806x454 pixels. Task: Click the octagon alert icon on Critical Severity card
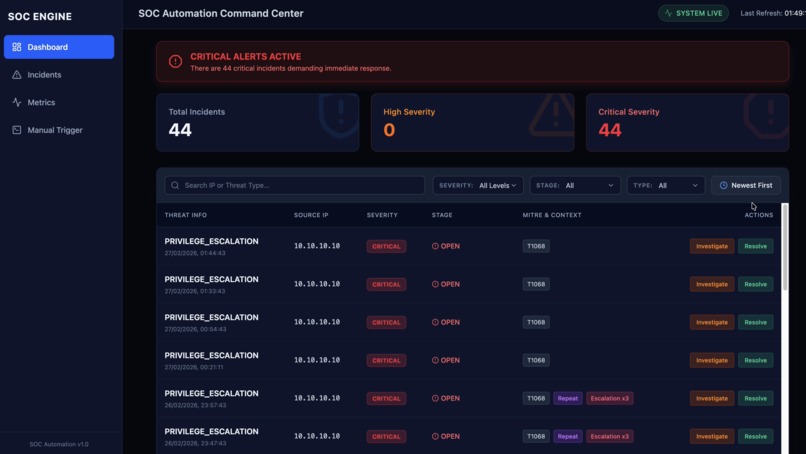coord(767,116)
